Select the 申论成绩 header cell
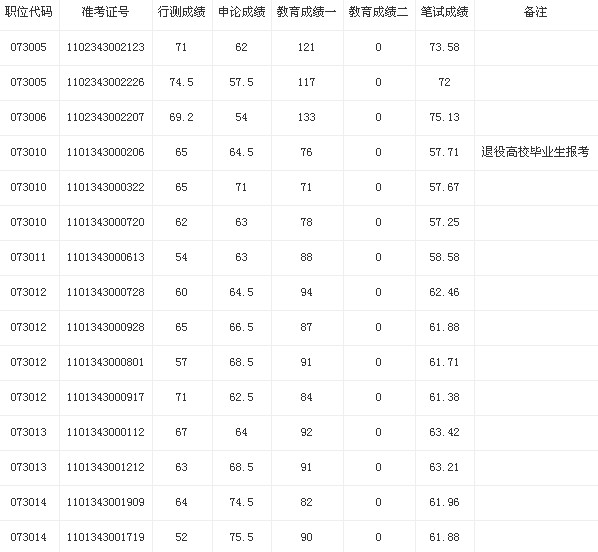 tap(242, 12)
